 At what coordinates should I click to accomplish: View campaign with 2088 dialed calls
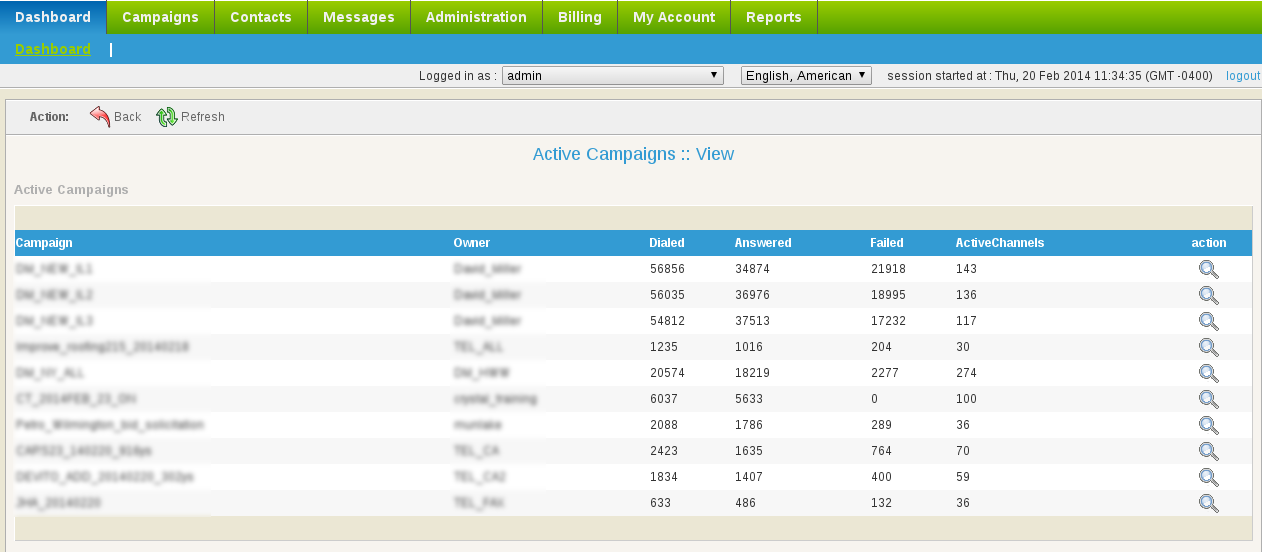[x=1208, y=425]
